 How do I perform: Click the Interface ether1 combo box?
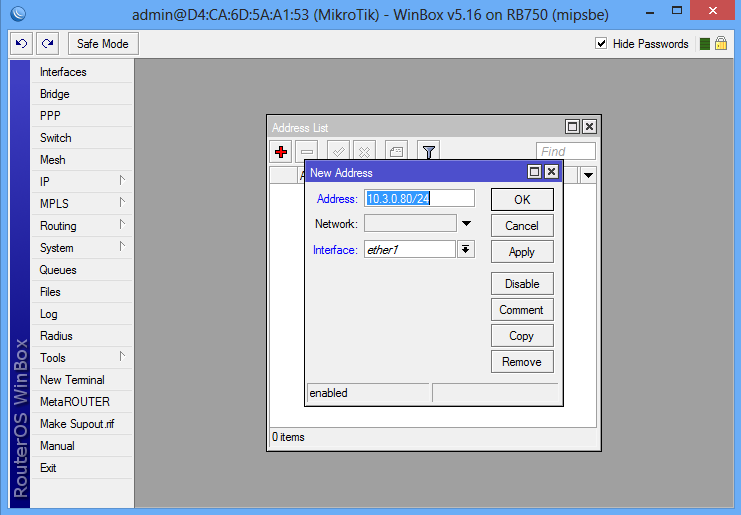point(410,249)
